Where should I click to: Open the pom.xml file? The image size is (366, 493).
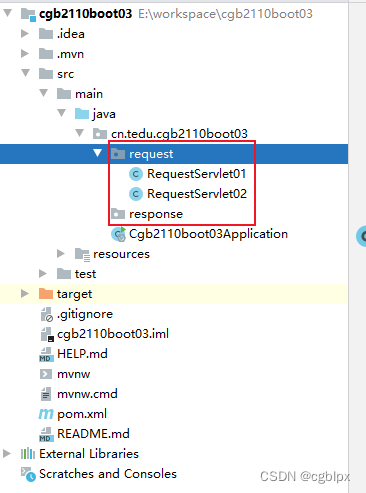click(82, 414)
